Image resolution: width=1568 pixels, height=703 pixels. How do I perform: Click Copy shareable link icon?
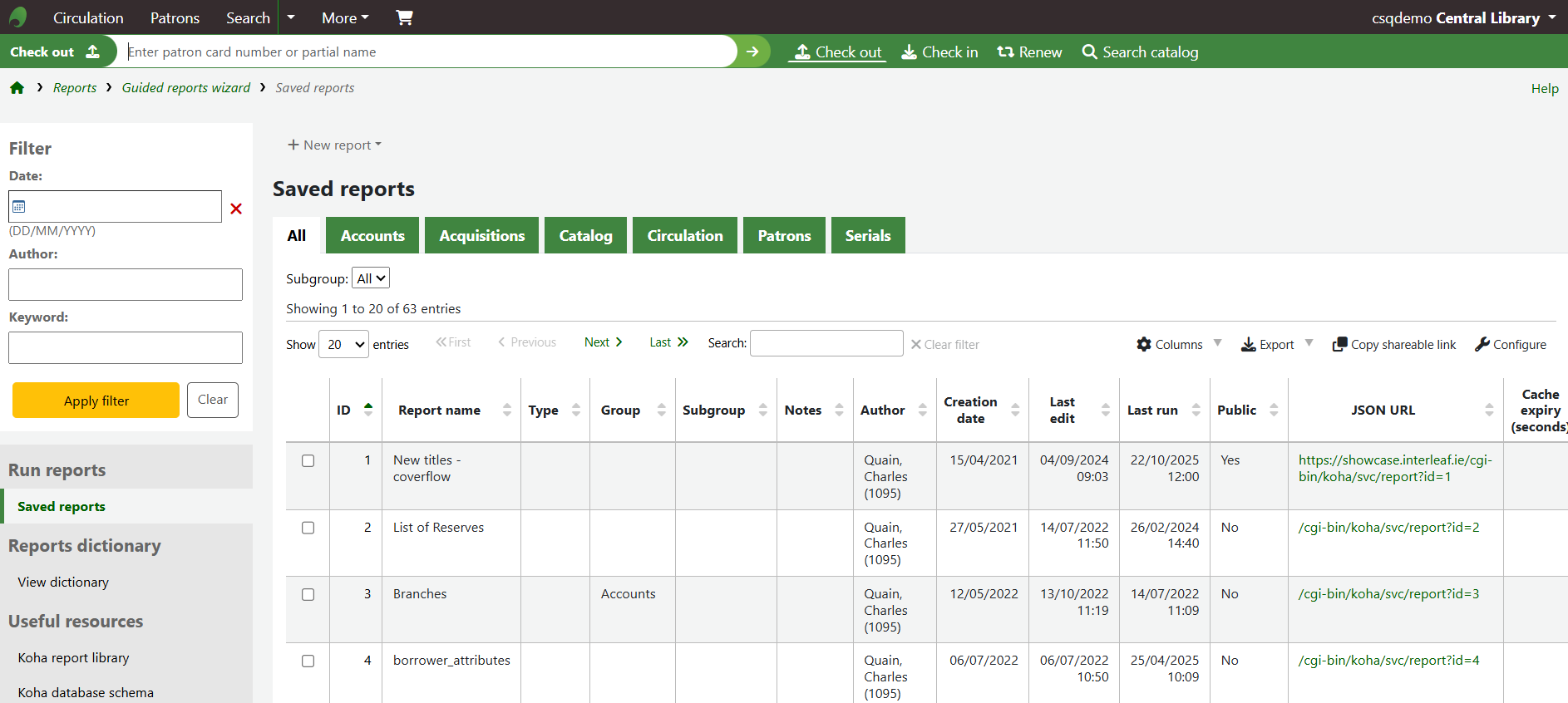click(x=1339, y=344)
